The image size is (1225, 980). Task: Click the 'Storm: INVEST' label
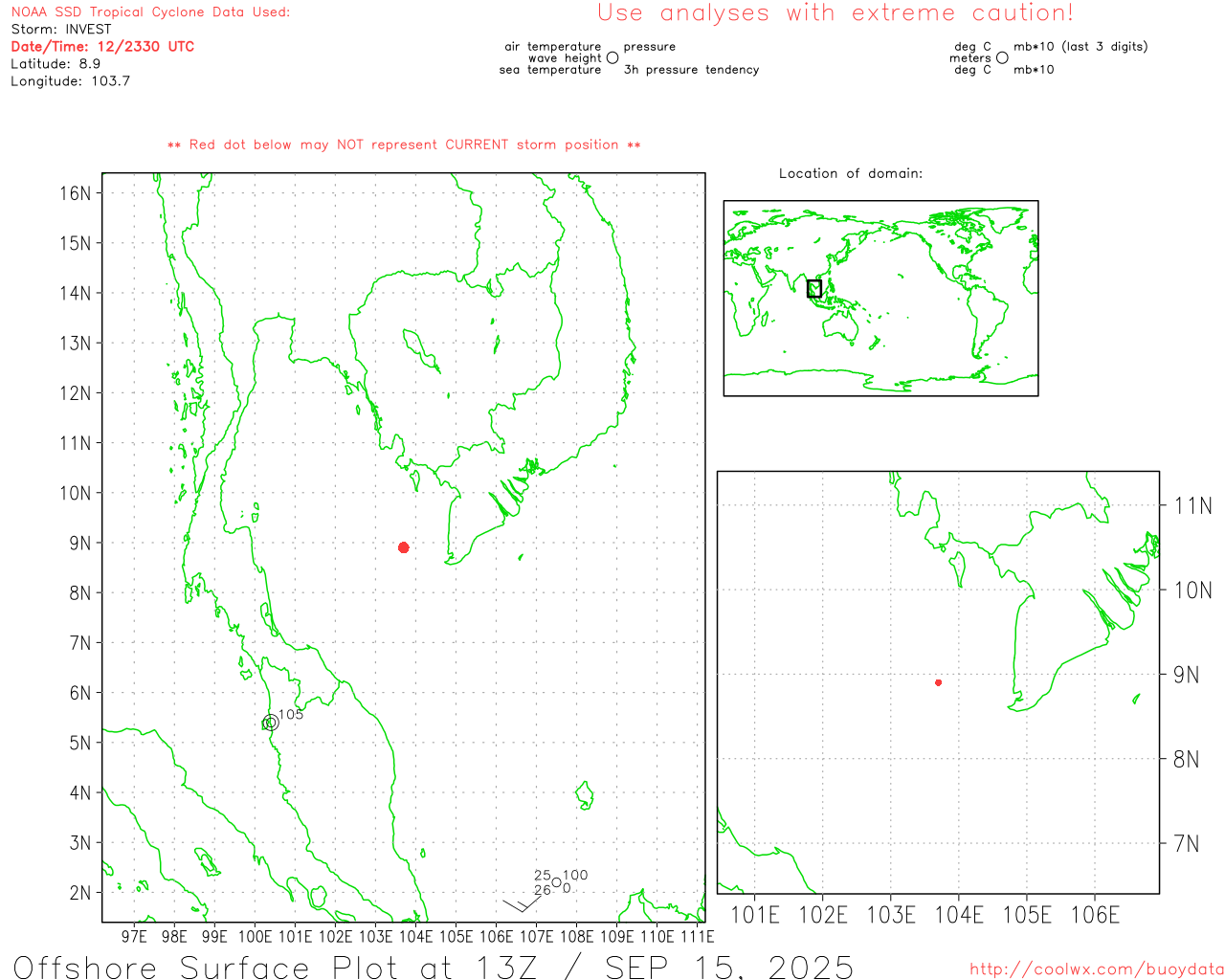(61, 30)
